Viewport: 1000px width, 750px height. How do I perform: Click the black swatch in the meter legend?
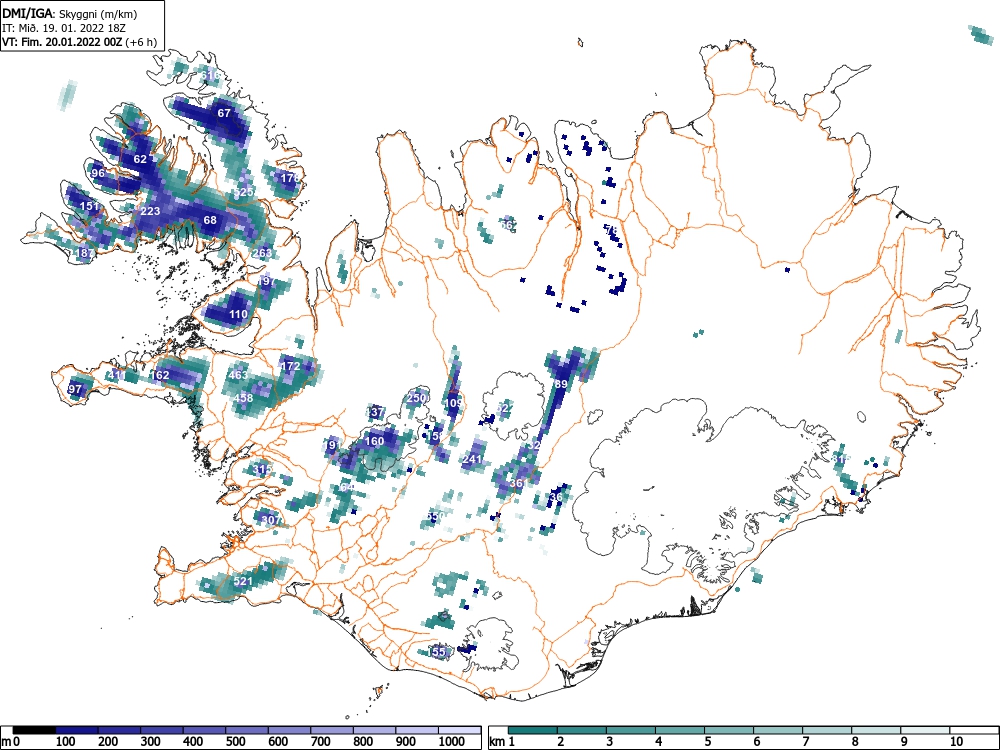(x=34, y=730)
